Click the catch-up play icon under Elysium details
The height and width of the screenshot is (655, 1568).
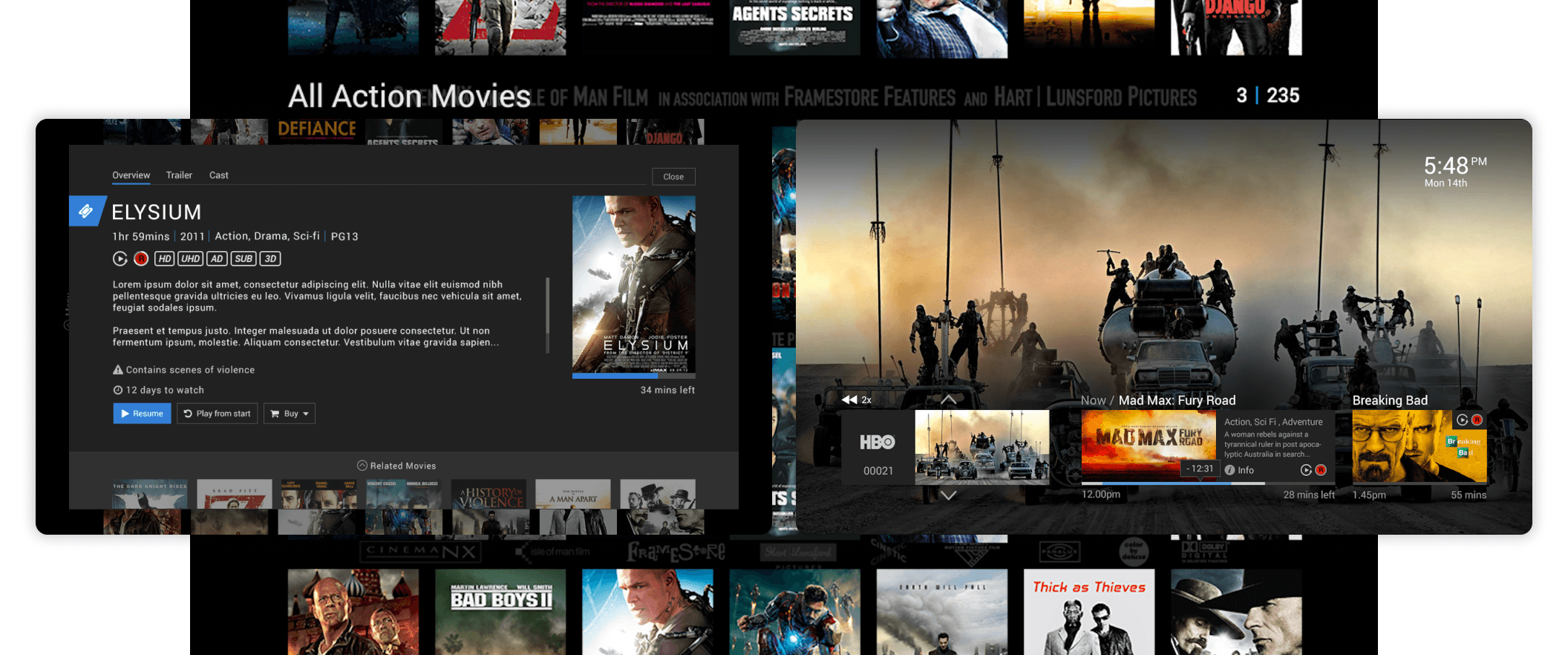[x=120, y=258]
